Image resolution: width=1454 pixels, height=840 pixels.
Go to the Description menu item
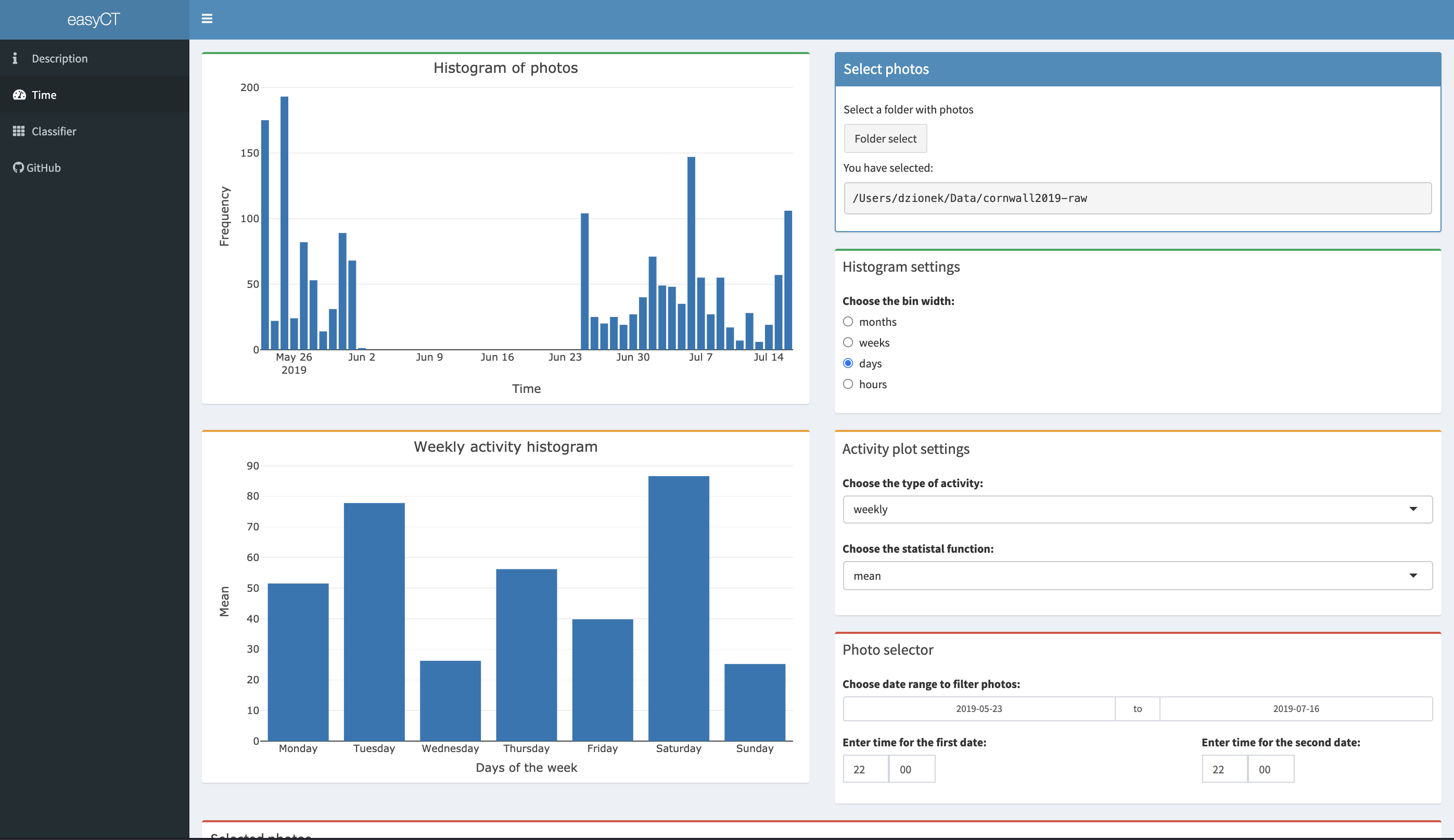pyautogui.click(x=59, y=58)
